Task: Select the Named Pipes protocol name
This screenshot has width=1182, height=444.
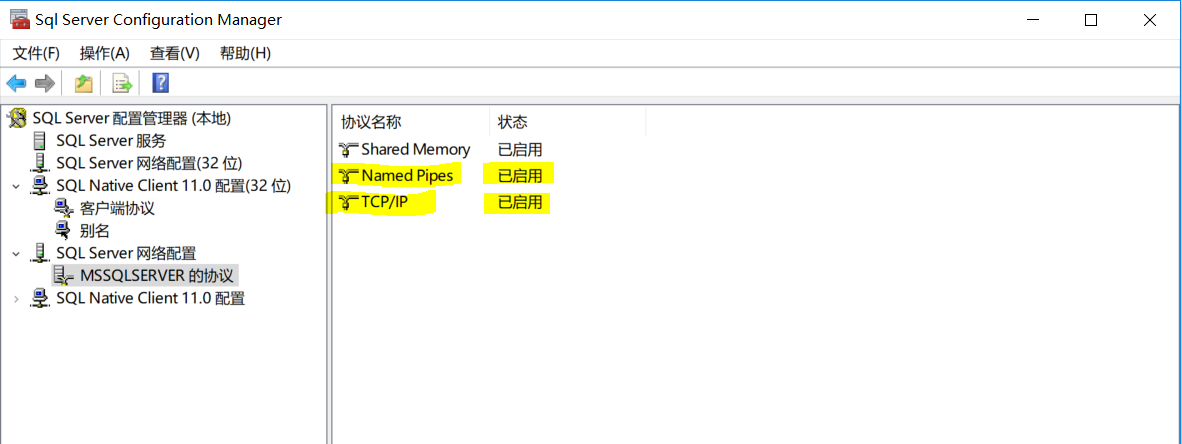Action: 407,176
